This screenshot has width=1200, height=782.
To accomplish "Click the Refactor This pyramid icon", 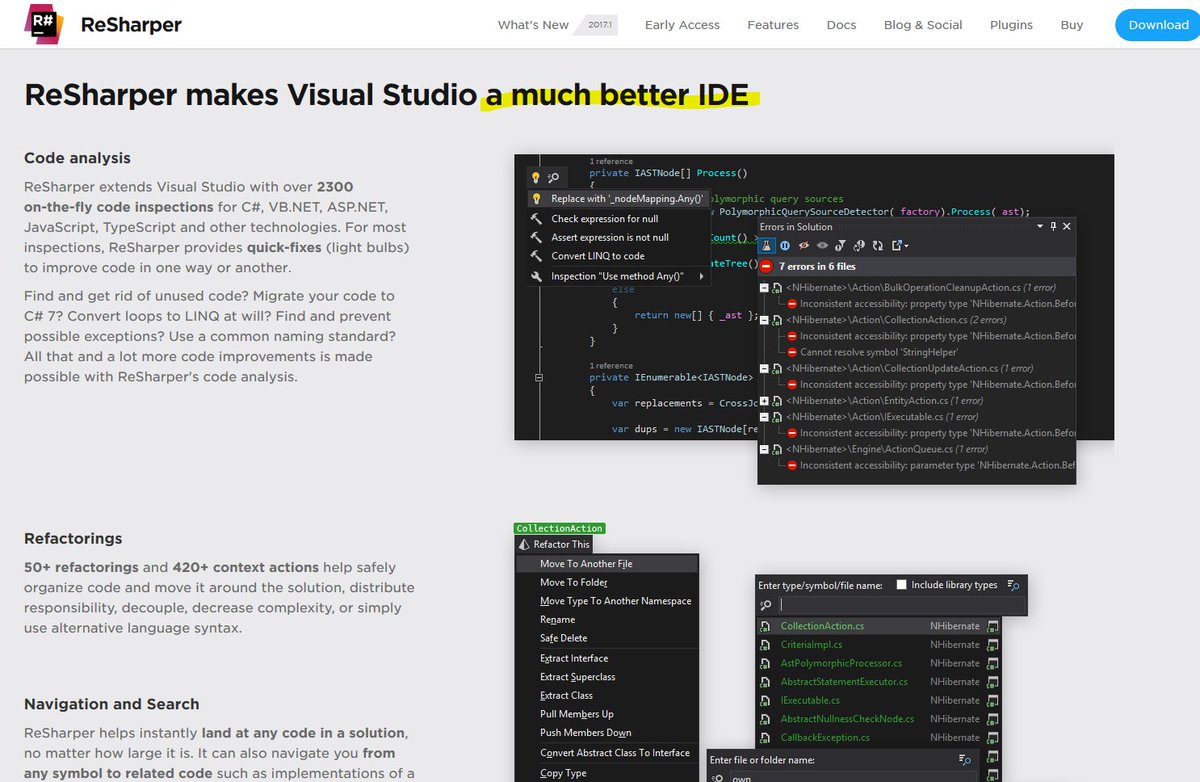I will [523, 544].
